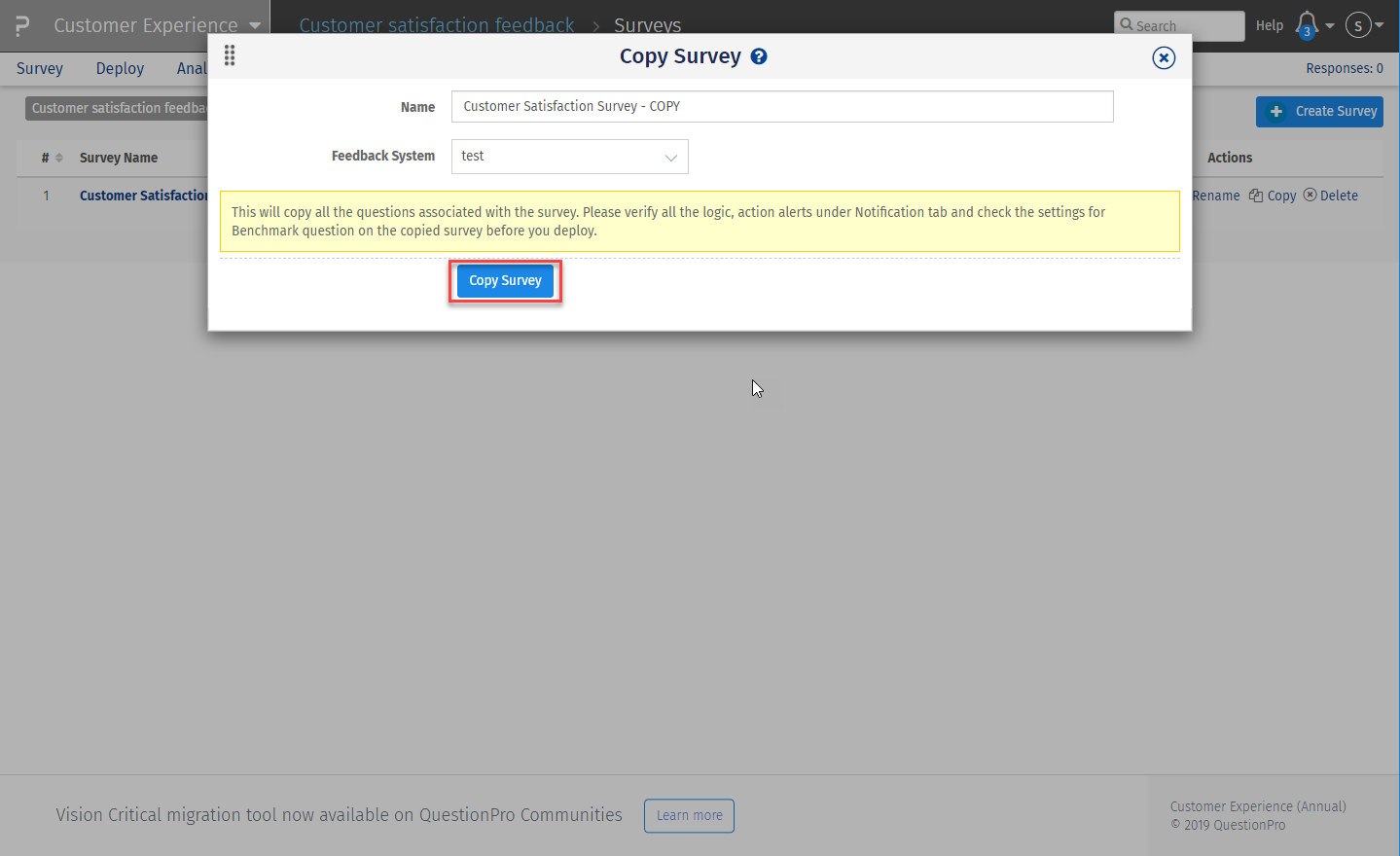The height and width of the screenshot is (856, 1400).
Task: Open the Customer satisfaction feedback breadcrumb link
Action: click(436, 24)
